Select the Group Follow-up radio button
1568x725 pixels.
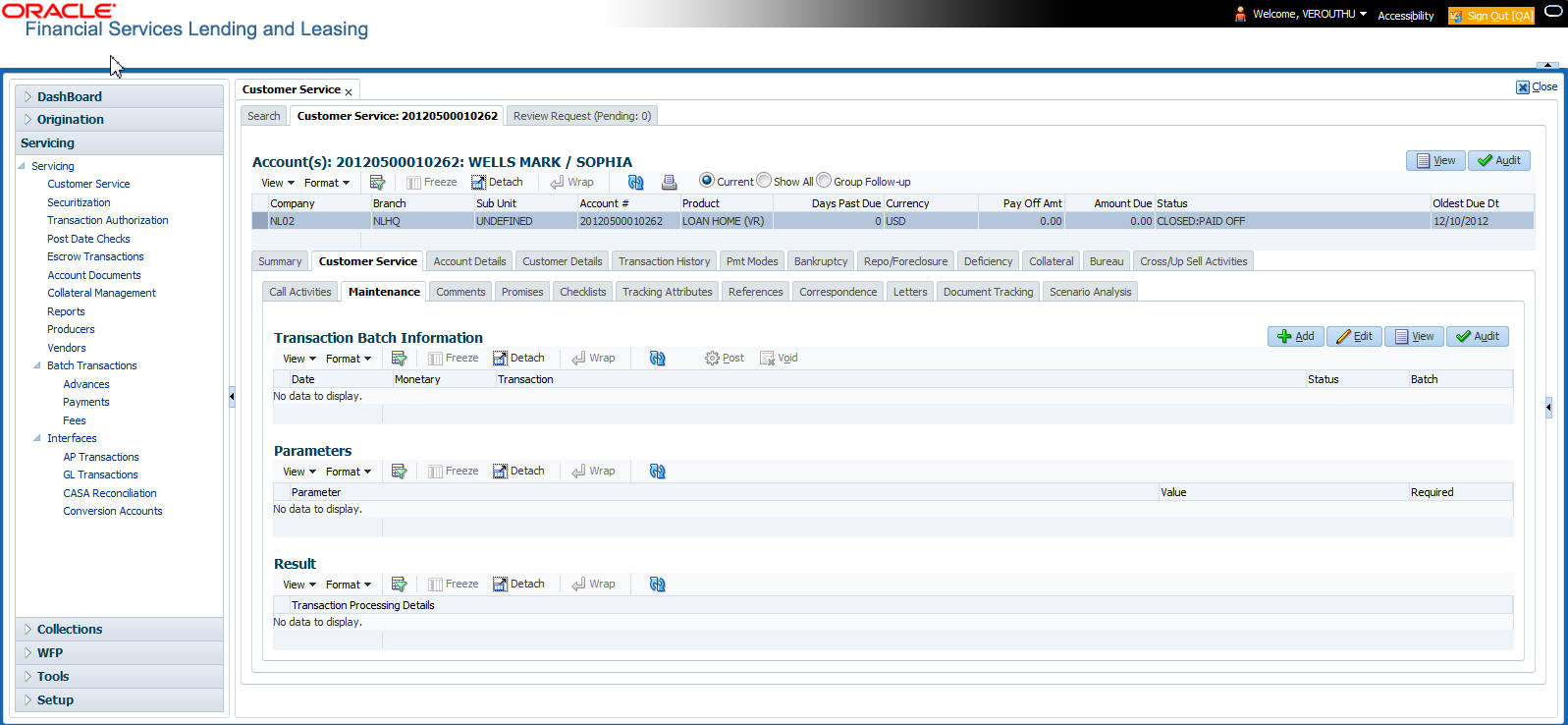[824, 181]
